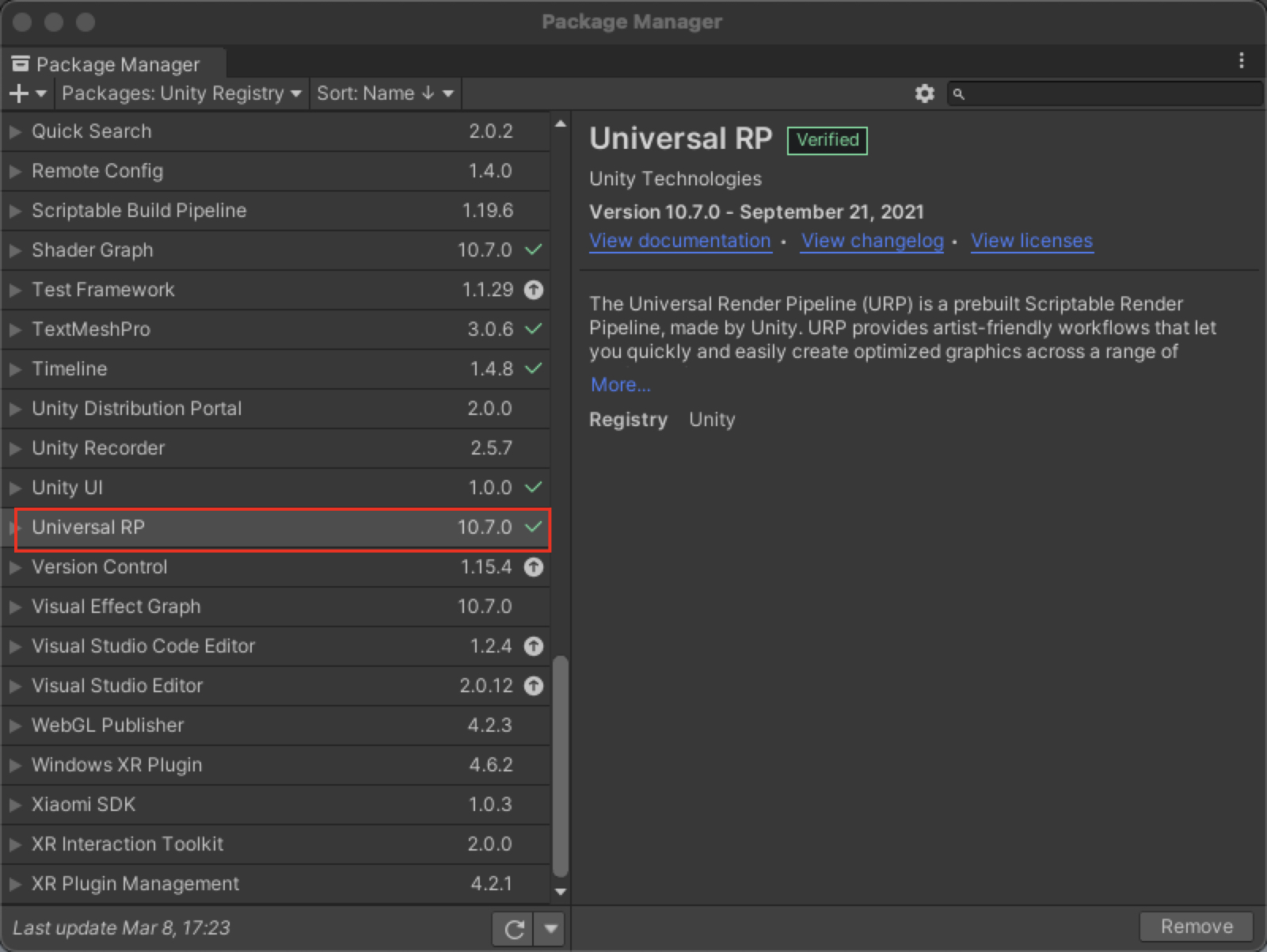Image resolution: width=1267 pixels, height=952 pixels.
Task: Click scroll down arrow of package list
Action: [x=561, y=892]
